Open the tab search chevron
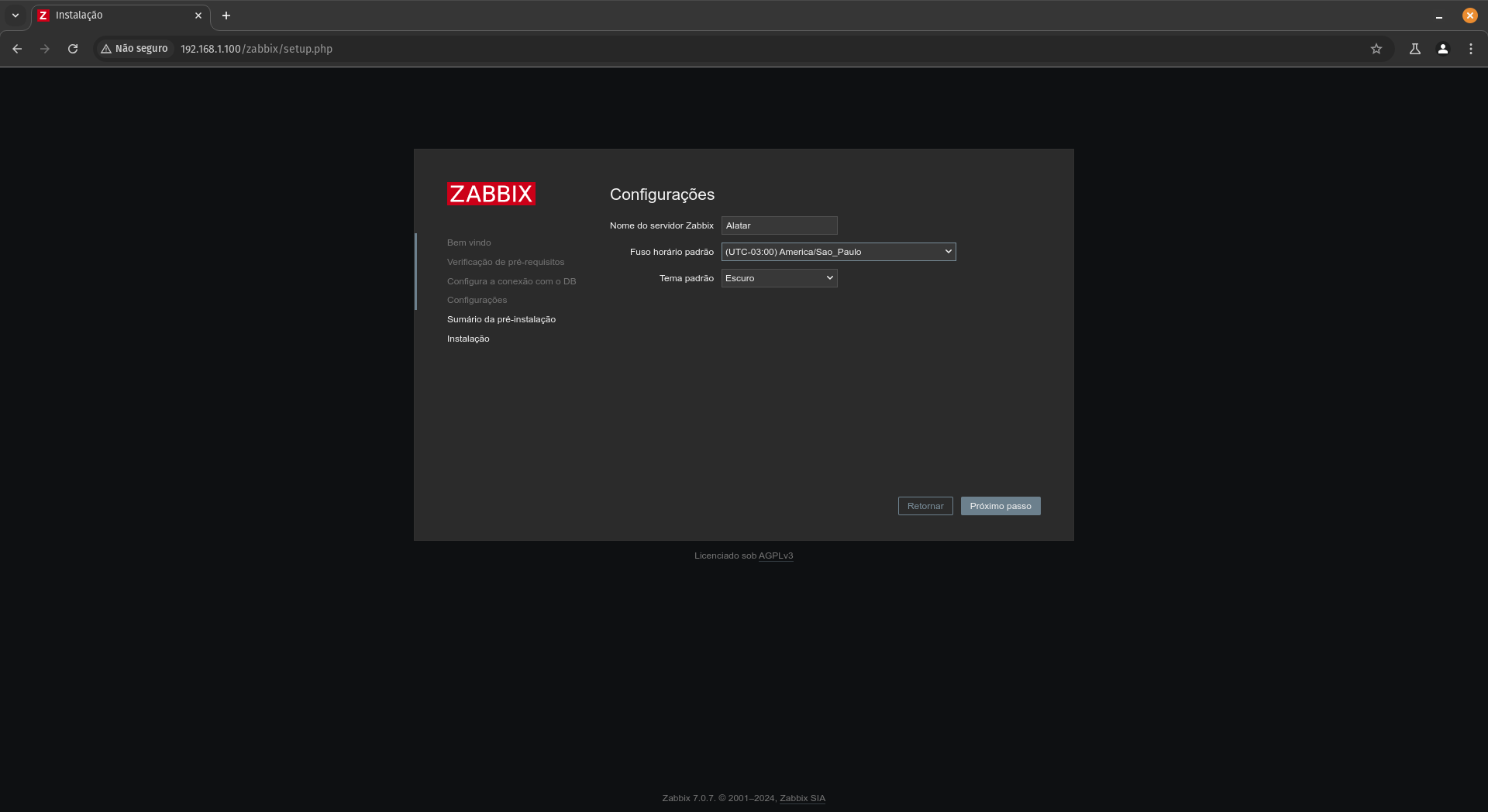This screenshot has height=812, width=1488. pyautogui.click(x=14, y=15)
